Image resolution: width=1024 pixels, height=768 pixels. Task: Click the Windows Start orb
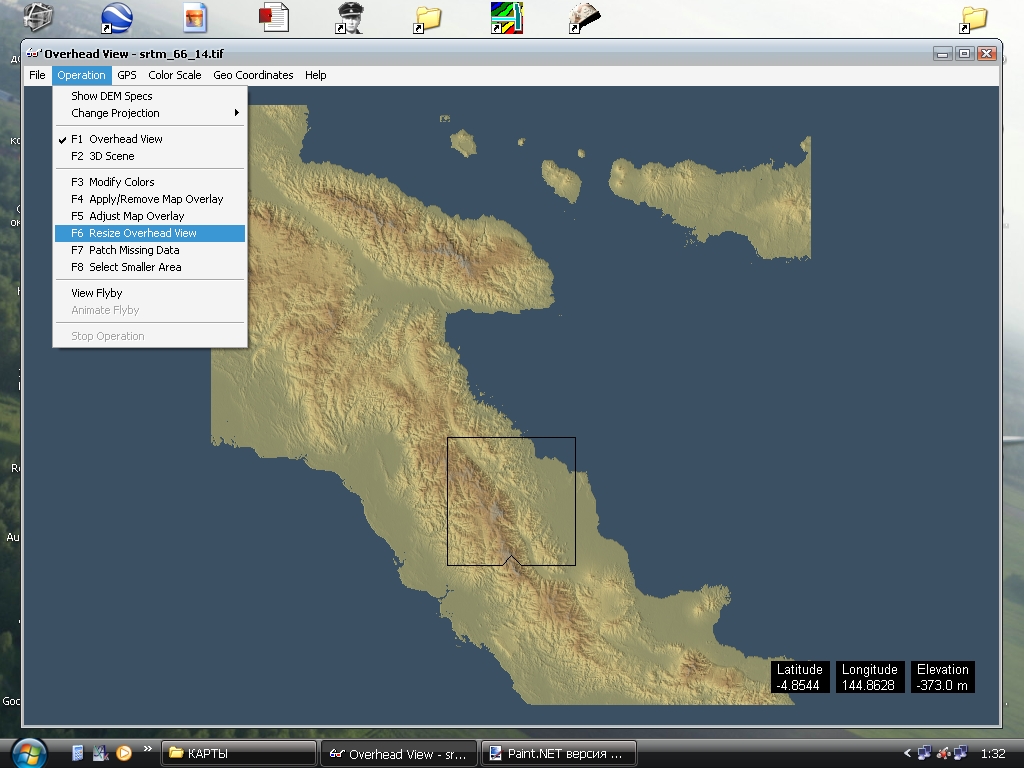[28, 752]
